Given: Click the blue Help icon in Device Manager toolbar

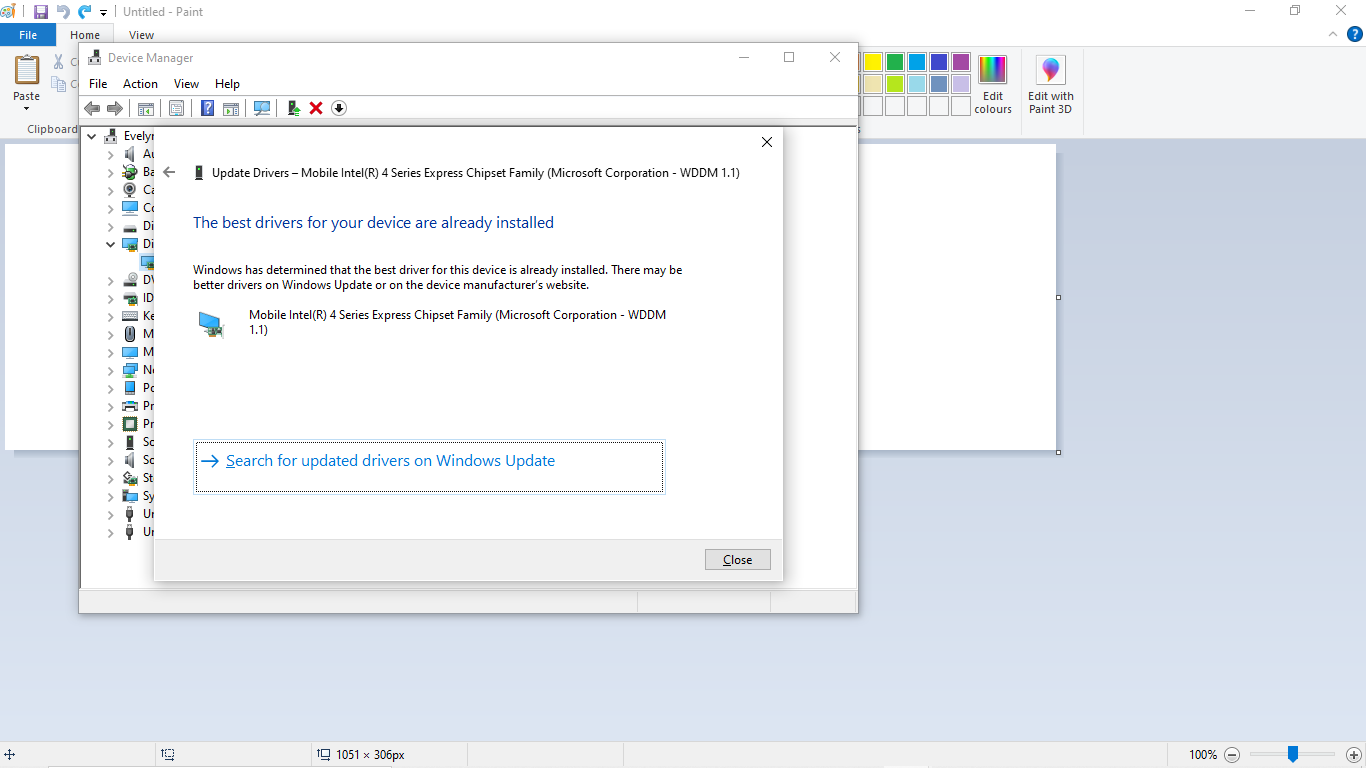Looking at the screenshot, I should click(x=207, y=108).
